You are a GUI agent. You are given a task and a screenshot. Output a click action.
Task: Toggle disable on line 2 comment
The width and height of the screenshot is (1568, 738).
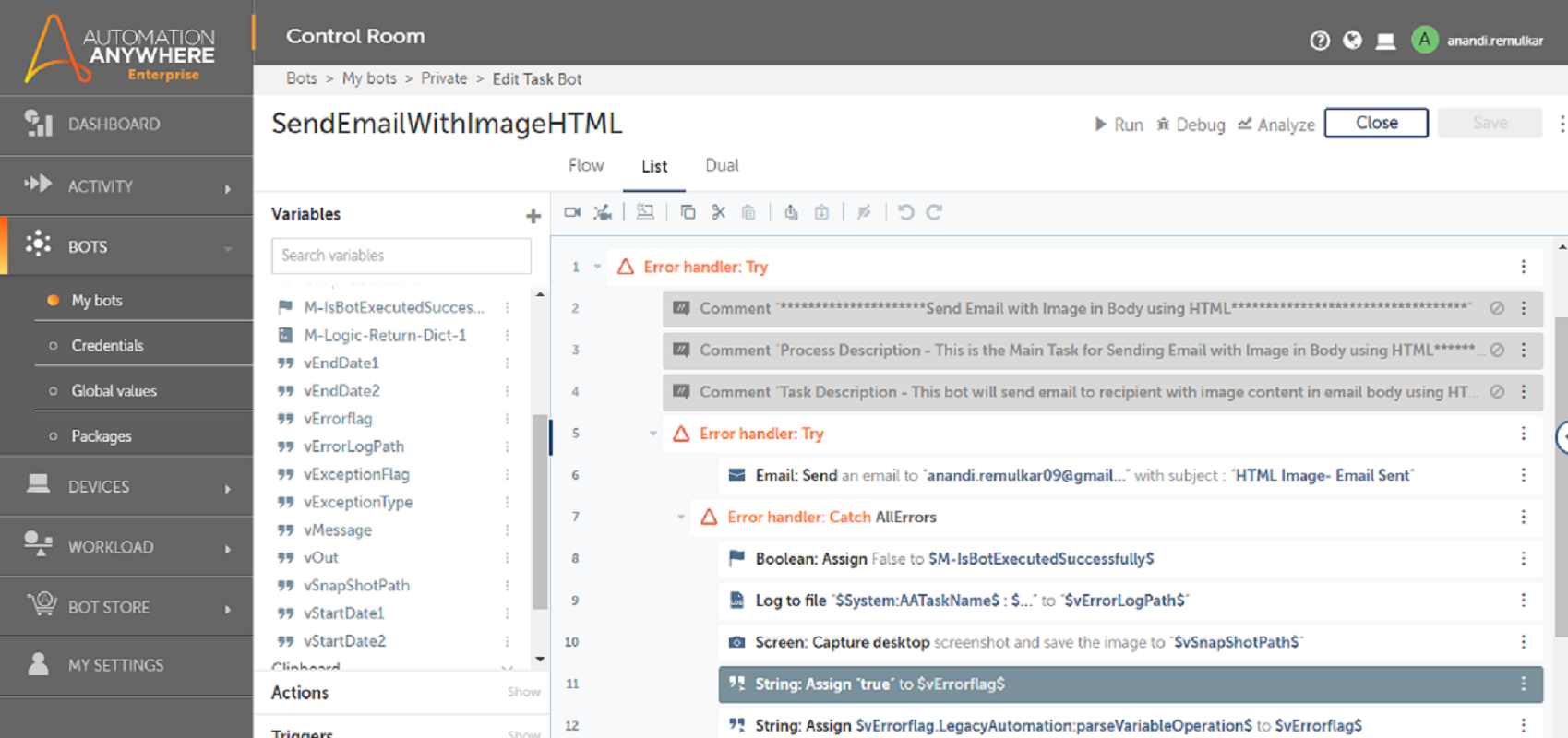(x=1497, y=308)
